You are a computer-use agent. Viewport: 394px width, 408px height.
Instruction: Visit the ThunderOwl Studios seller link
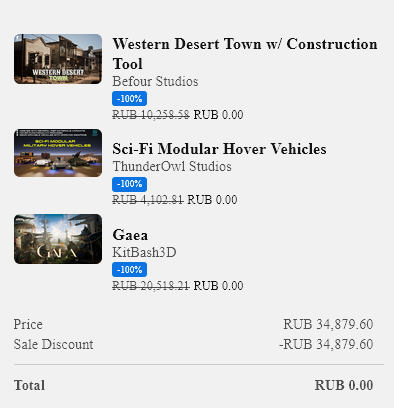point(172,166)
